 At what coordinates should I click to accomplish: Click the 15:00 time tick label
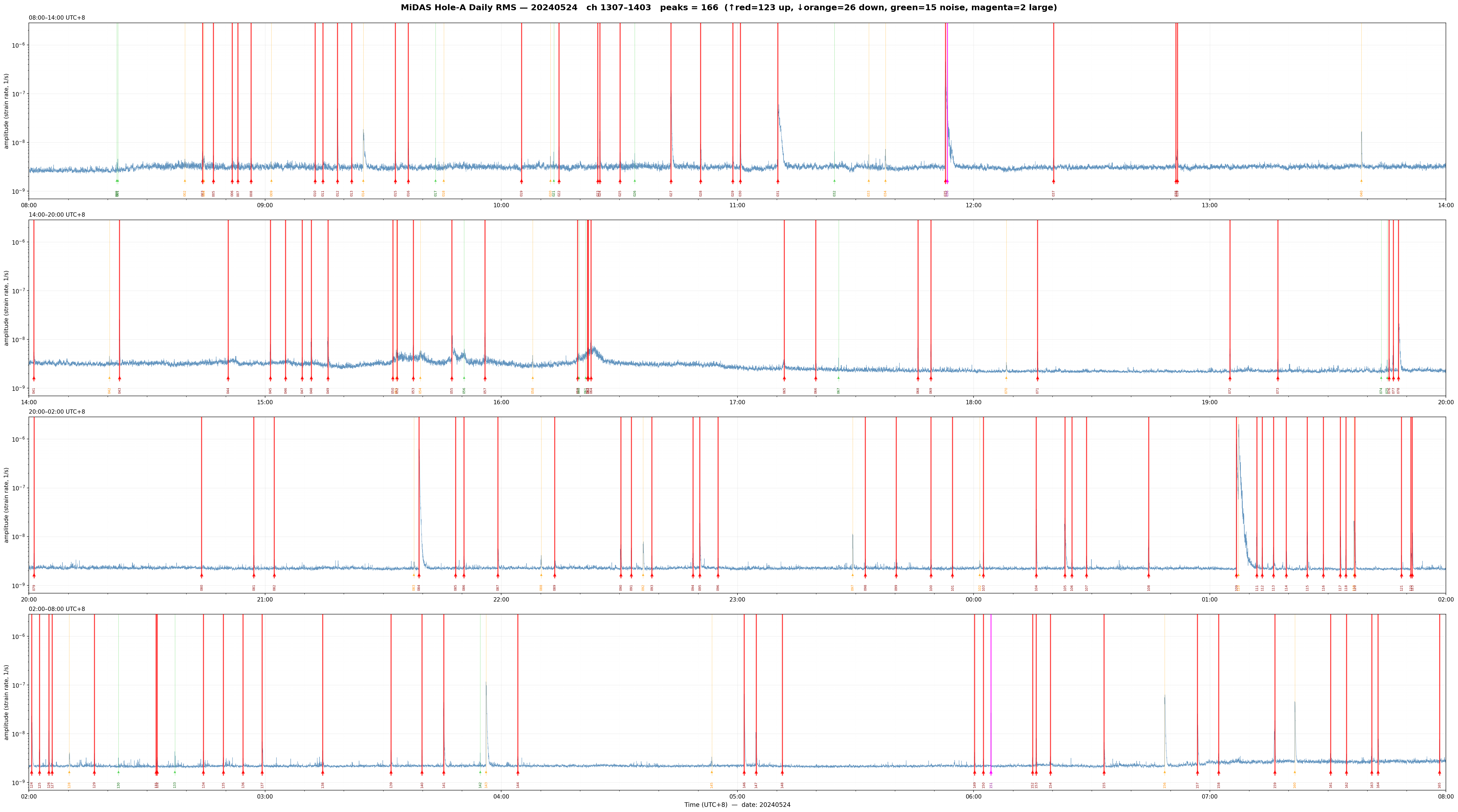[265, 402]
